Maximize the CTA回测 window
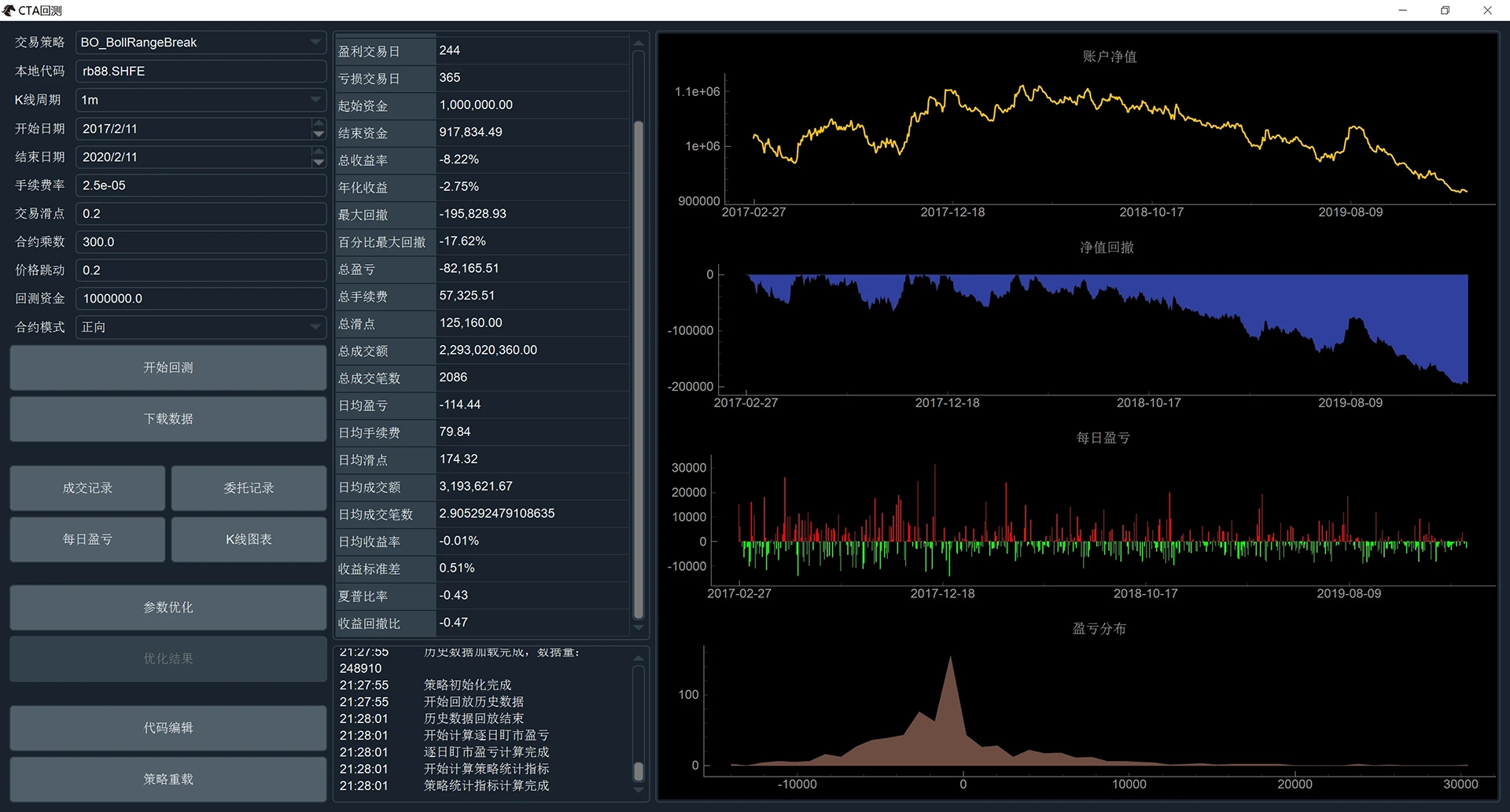Screen dimensions: 1510x812 click(1445, 10)
